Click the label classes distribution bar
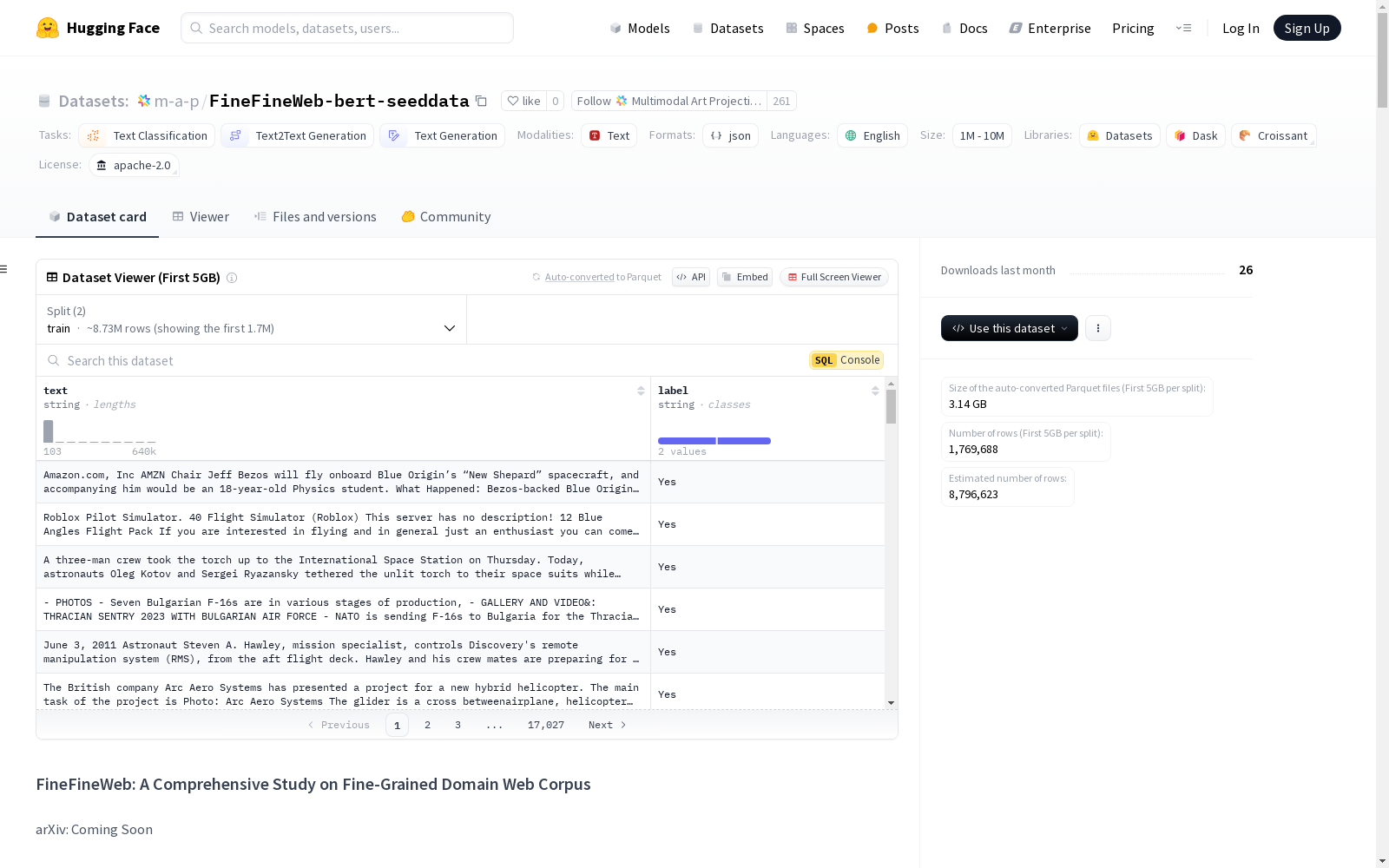Image resolution: width=1389 pixels, height=868 pixels. [714, 441]
